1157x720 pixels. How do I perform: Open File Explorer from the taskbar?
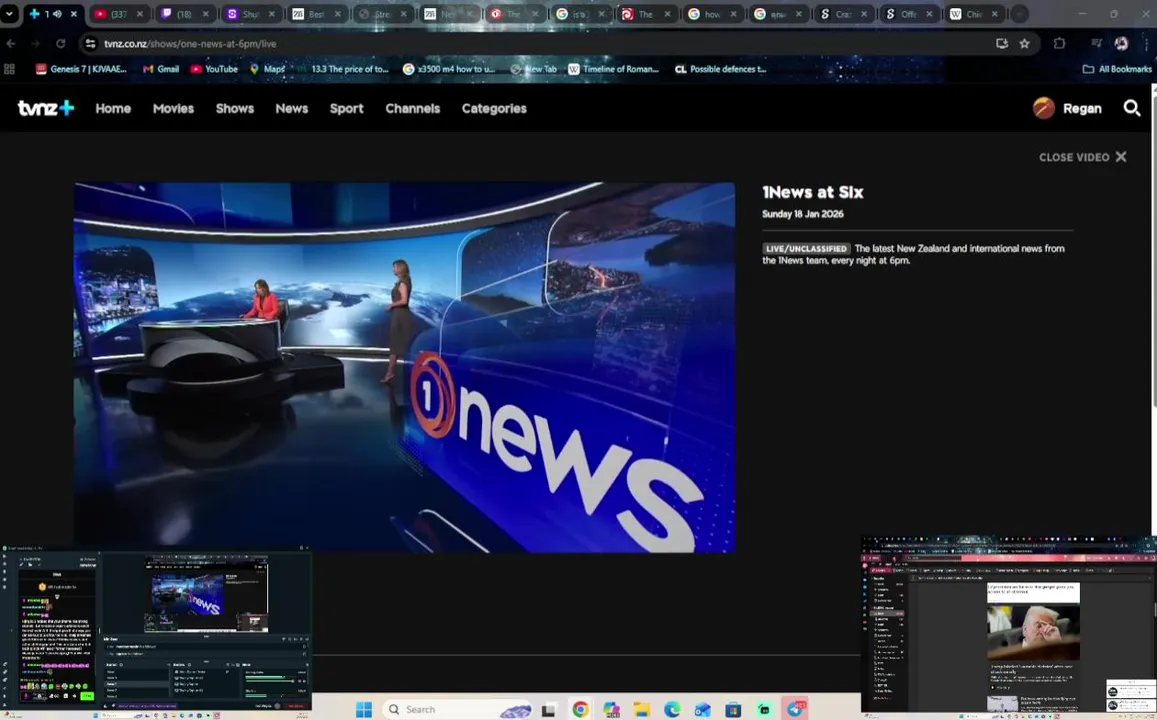point(642,710)
